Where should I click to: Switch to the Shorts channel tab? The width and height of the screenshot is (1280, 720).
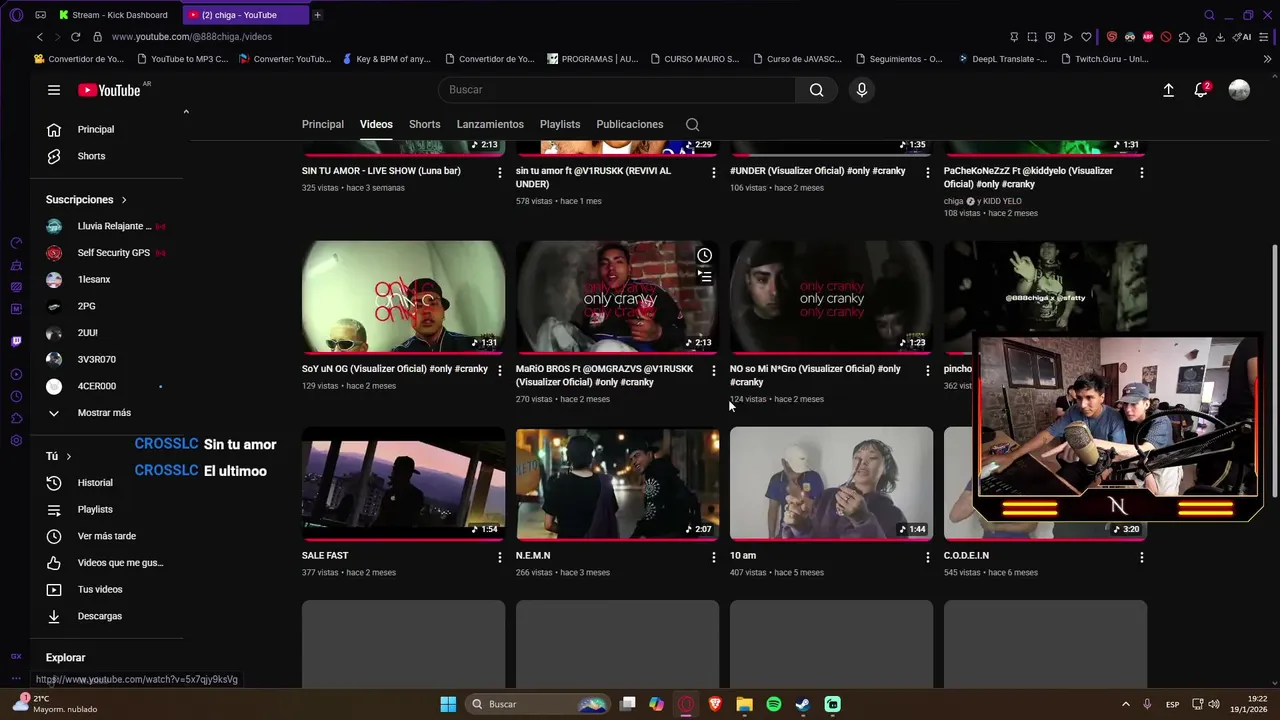tap(424, 124)
